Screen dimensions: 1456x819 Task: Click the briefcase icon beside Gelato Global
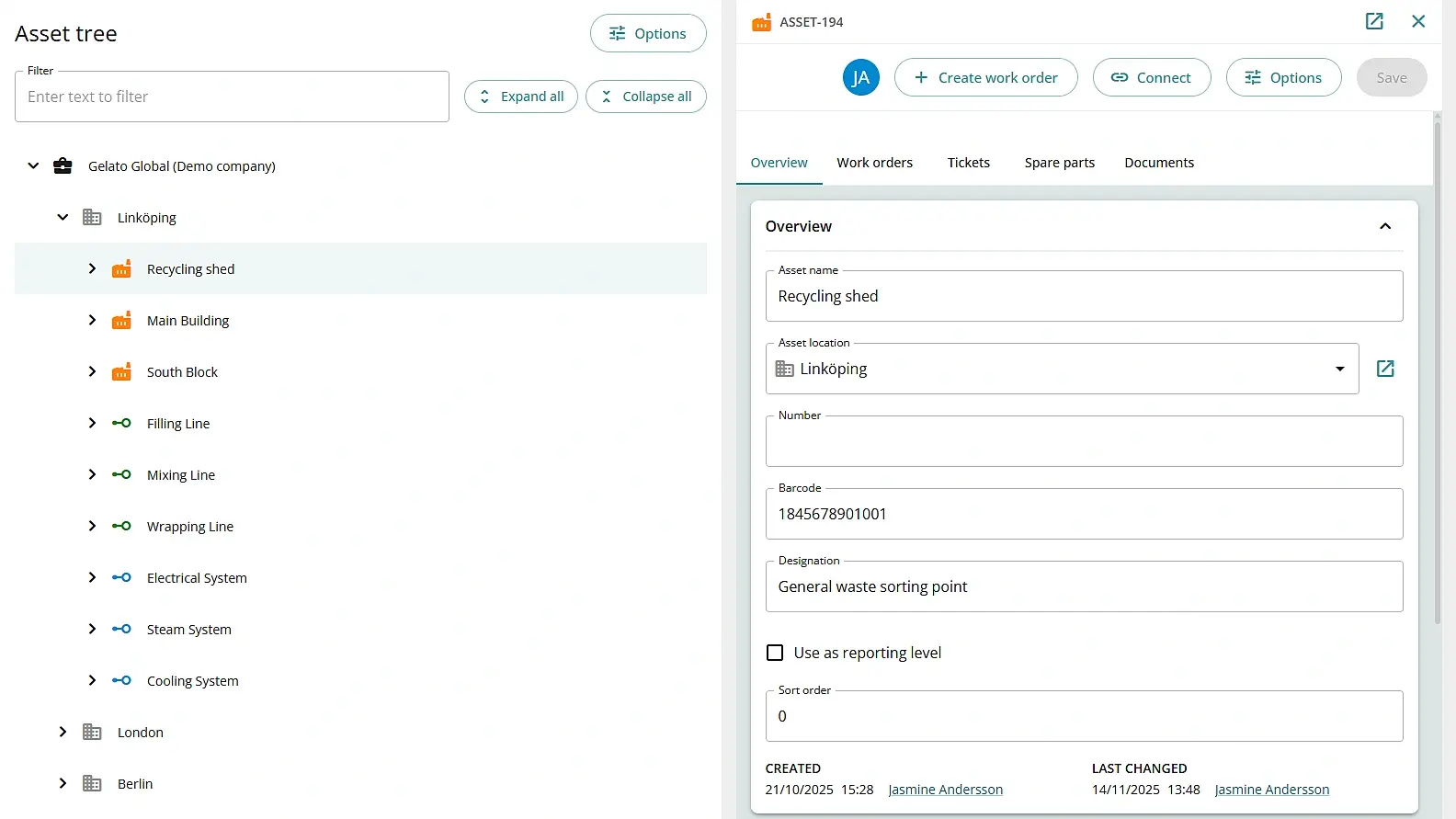coord(63,166)
